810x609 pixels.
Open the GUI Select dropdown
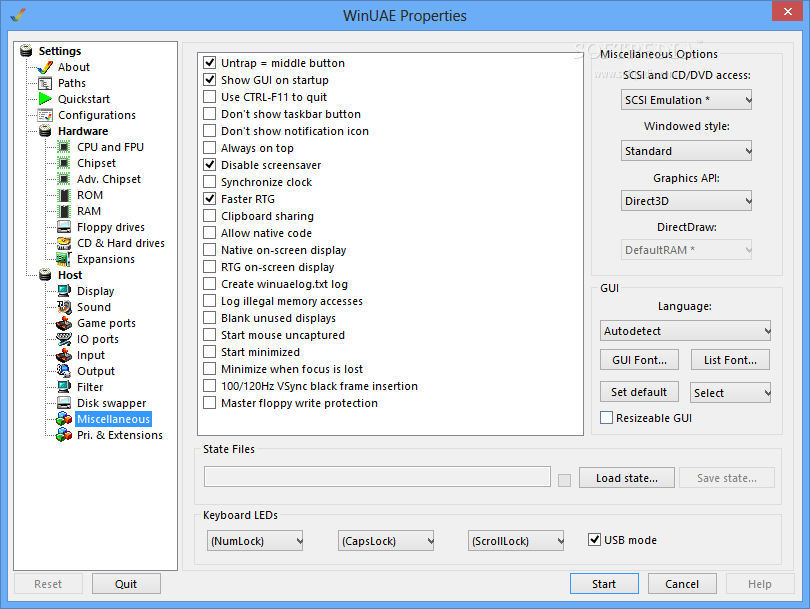730,393
